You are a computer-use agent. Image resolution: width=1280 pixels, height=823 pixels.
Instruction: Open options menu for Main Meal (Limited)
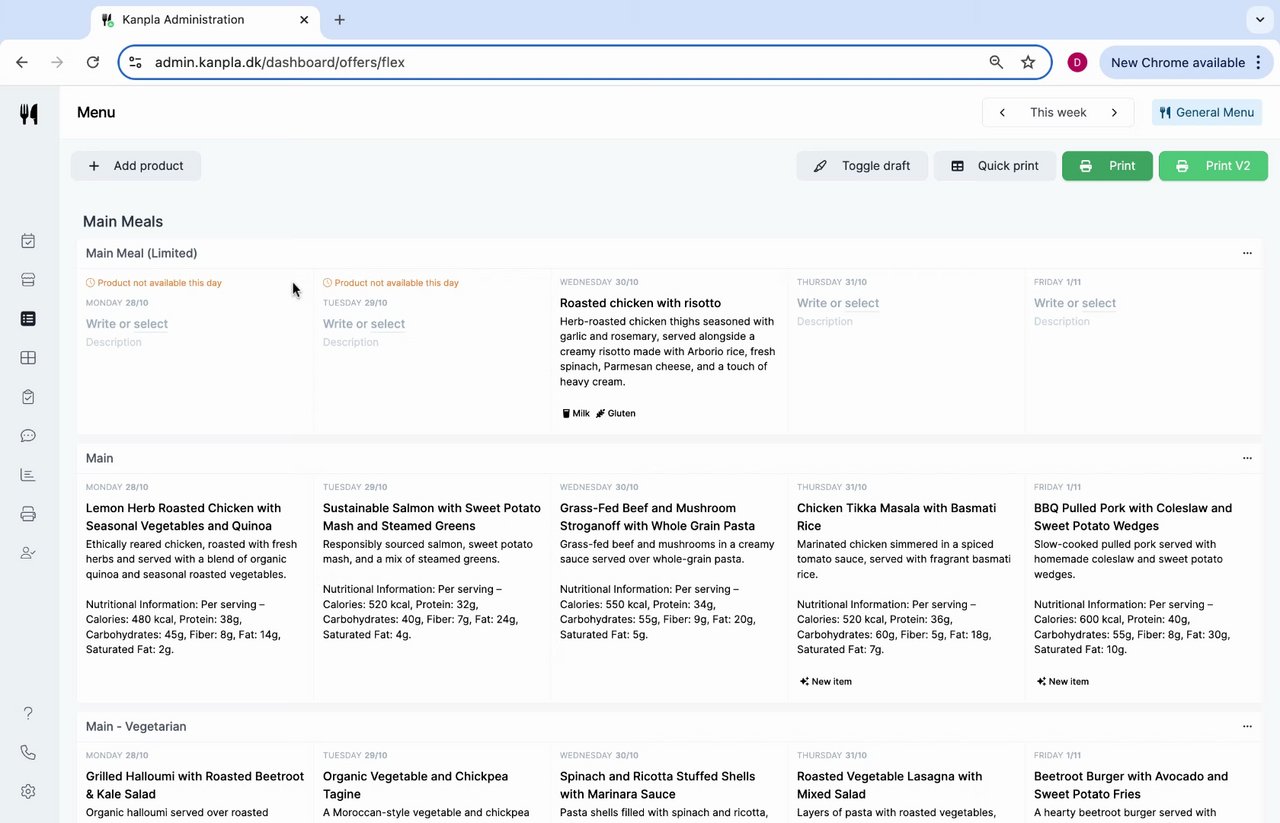1247,253
